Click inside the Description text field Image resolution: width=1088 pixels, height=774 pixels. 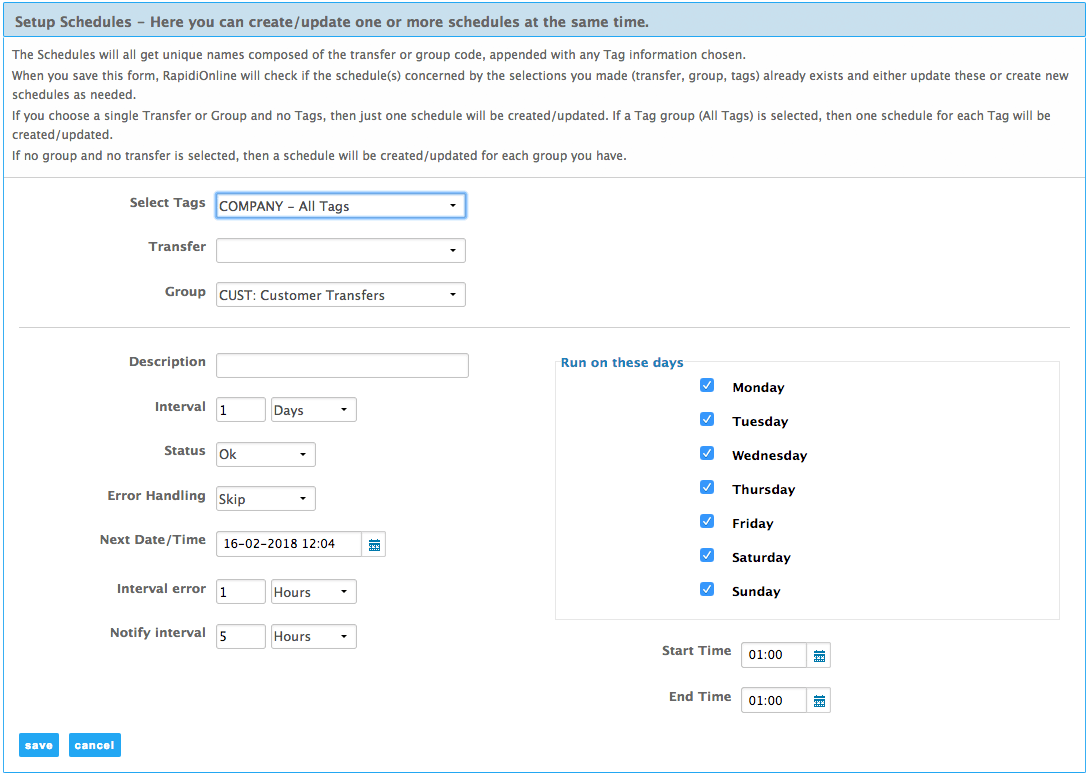342,365
